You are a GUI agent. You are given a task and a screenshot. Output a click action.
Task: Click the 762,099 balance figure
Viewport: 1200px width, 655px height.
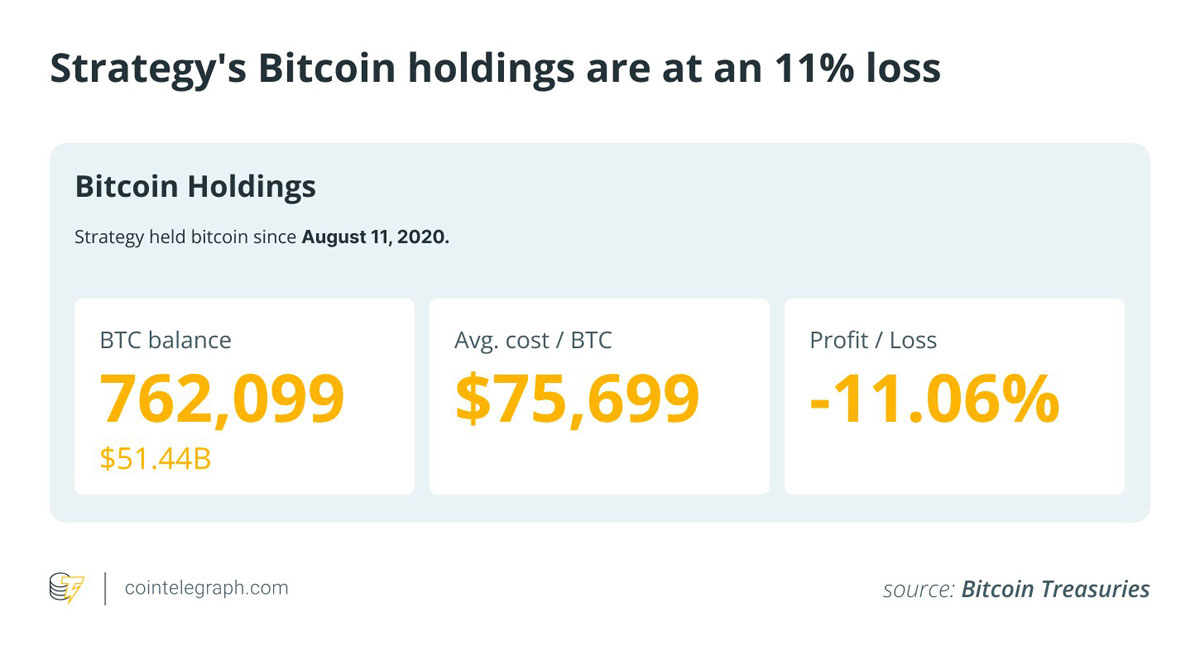point(222,398)
